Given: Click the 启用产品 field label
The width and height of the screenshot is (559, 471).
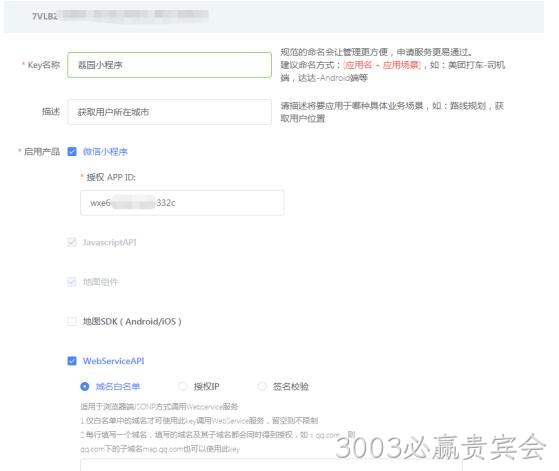Looking at the screenshot, I should click(42, 152).
